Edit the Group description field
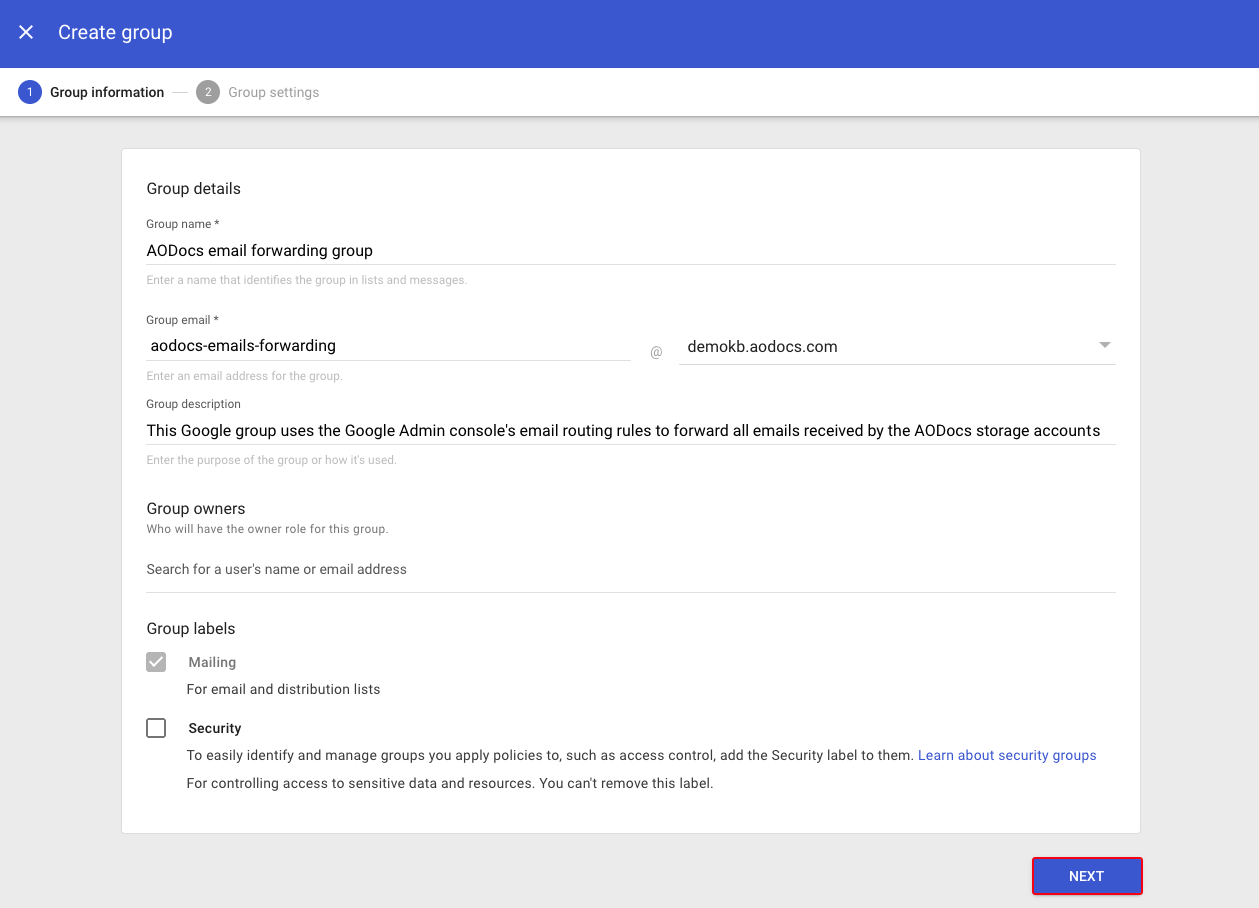This screenshot has height=908, width=1259. [631, 431]
